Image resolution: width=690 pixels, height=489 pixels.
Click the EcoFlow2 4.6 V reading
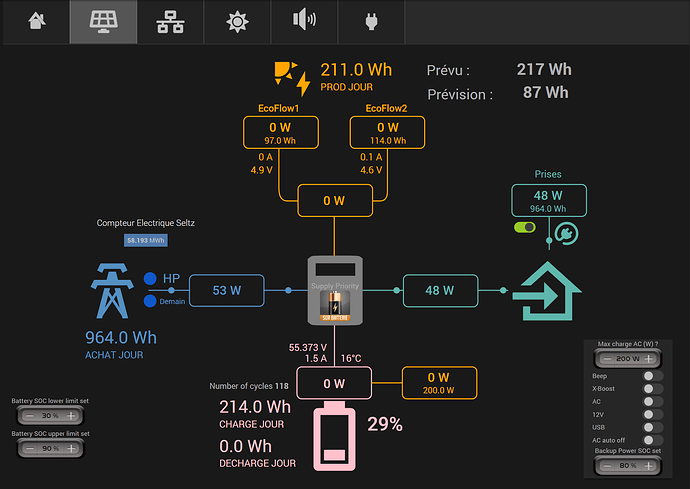click(x=371, y=170)
